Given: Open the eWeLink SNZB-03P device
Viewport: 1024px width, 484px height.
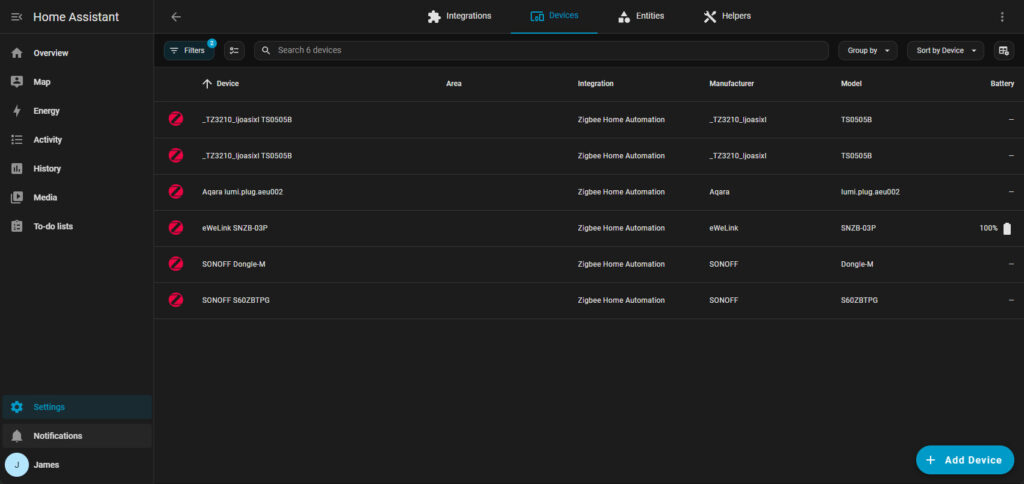Looking at the screenshot, I should click(x=235, y=228).
